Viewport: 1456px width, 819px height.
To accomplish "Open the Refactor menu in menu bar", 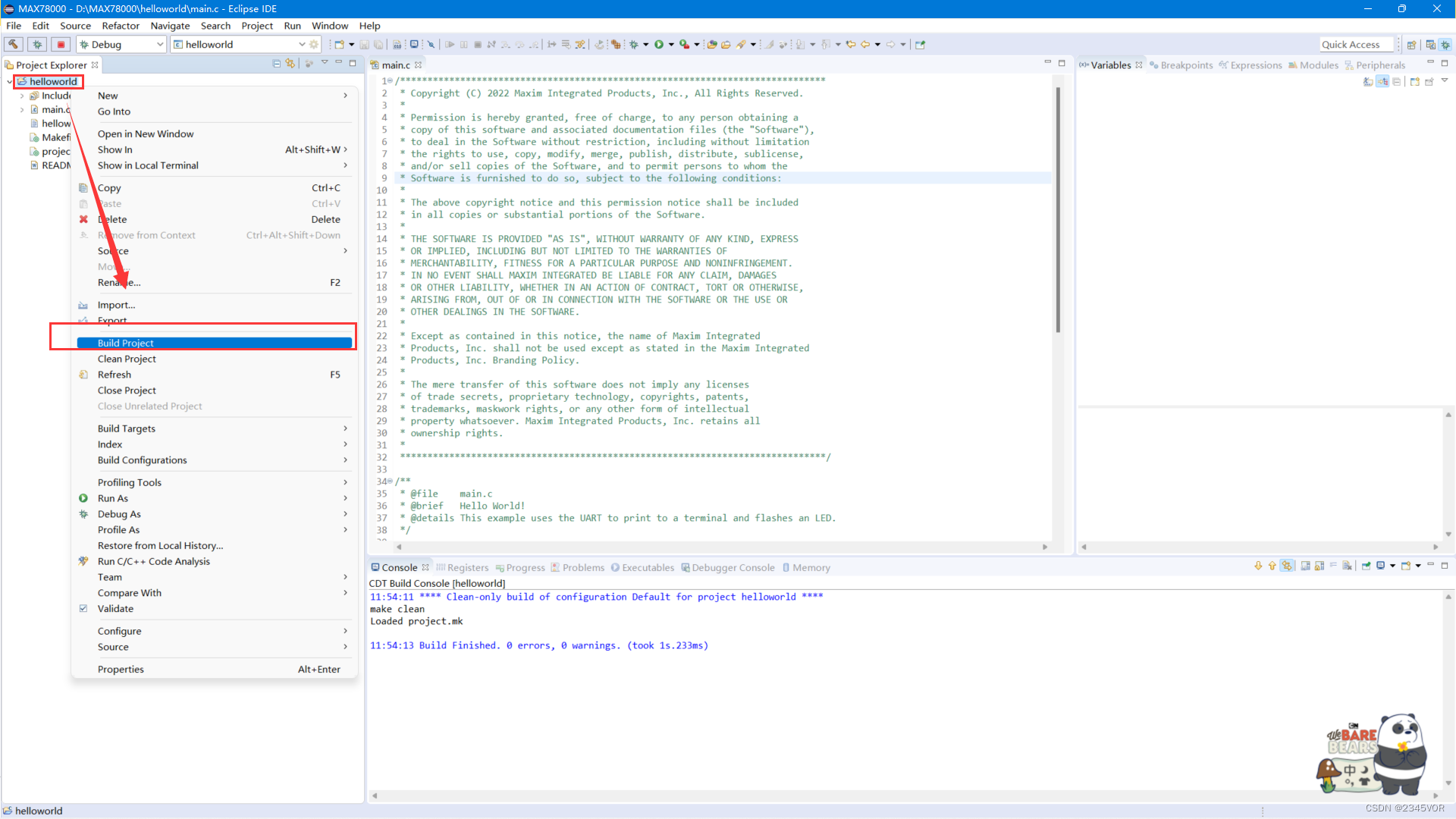I will coord(121,26).
